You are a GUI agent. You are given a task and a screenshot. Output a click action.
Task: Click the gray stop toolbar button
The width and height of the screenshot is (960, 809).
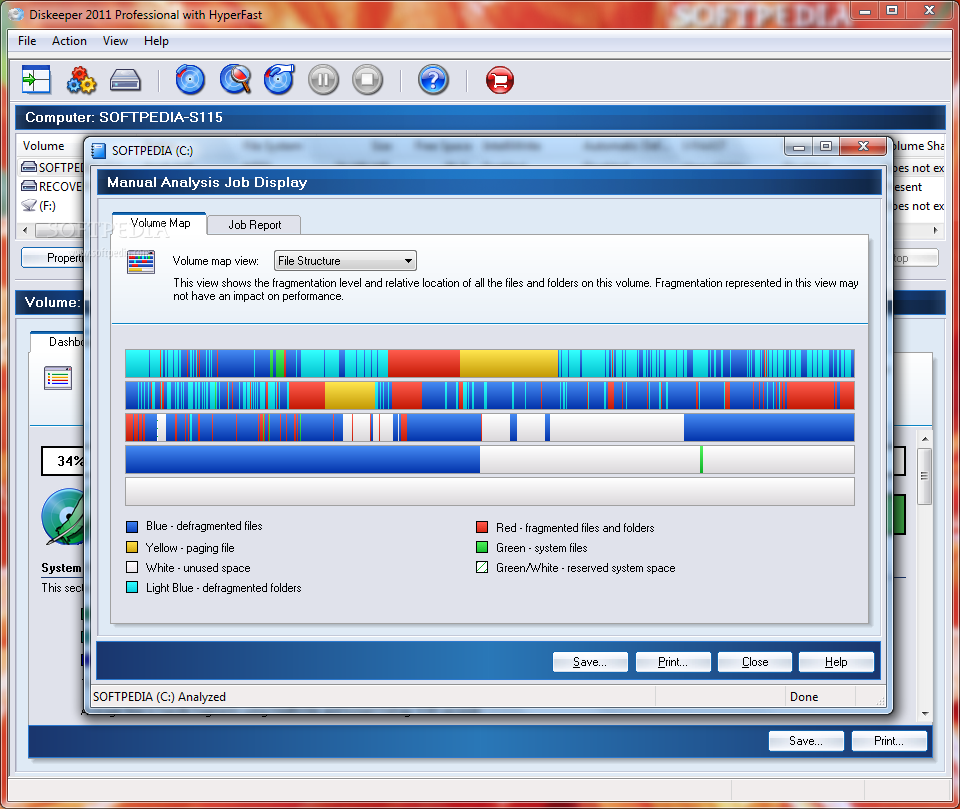point(367,80)
